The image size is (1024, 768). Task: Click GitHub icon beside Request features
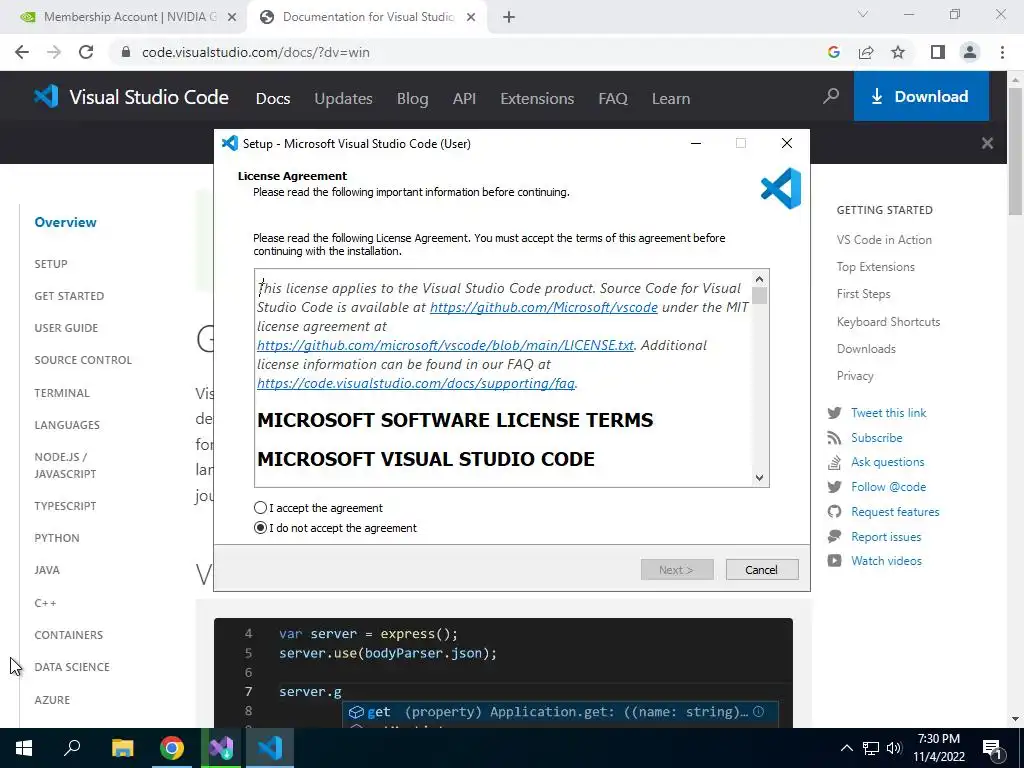click(835, 511)
